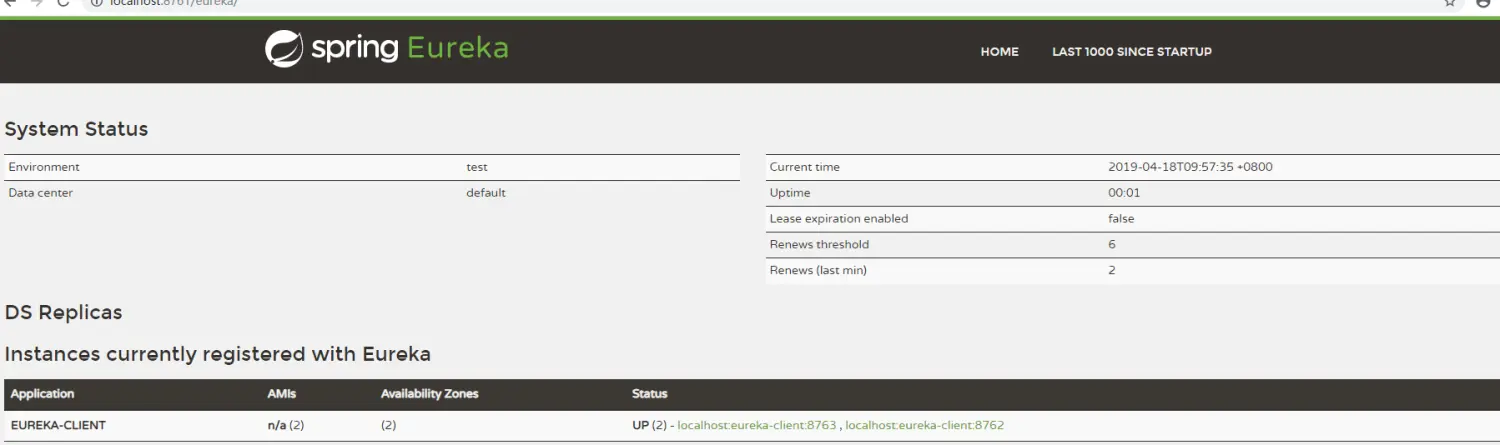Click the AMIs column header
The image size is (1500, 445).
[282, 394]
